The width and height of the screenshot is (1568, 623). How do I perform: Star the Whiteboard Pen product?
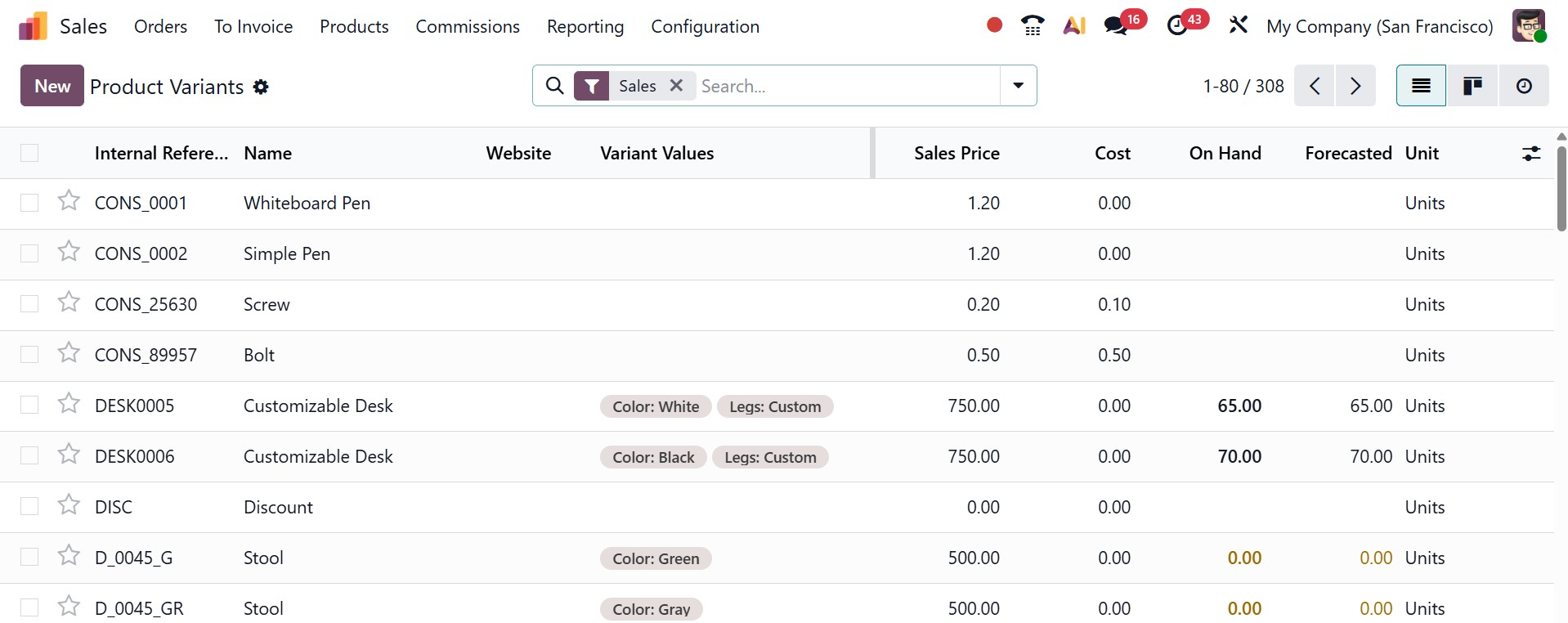[x=69, y=201]
